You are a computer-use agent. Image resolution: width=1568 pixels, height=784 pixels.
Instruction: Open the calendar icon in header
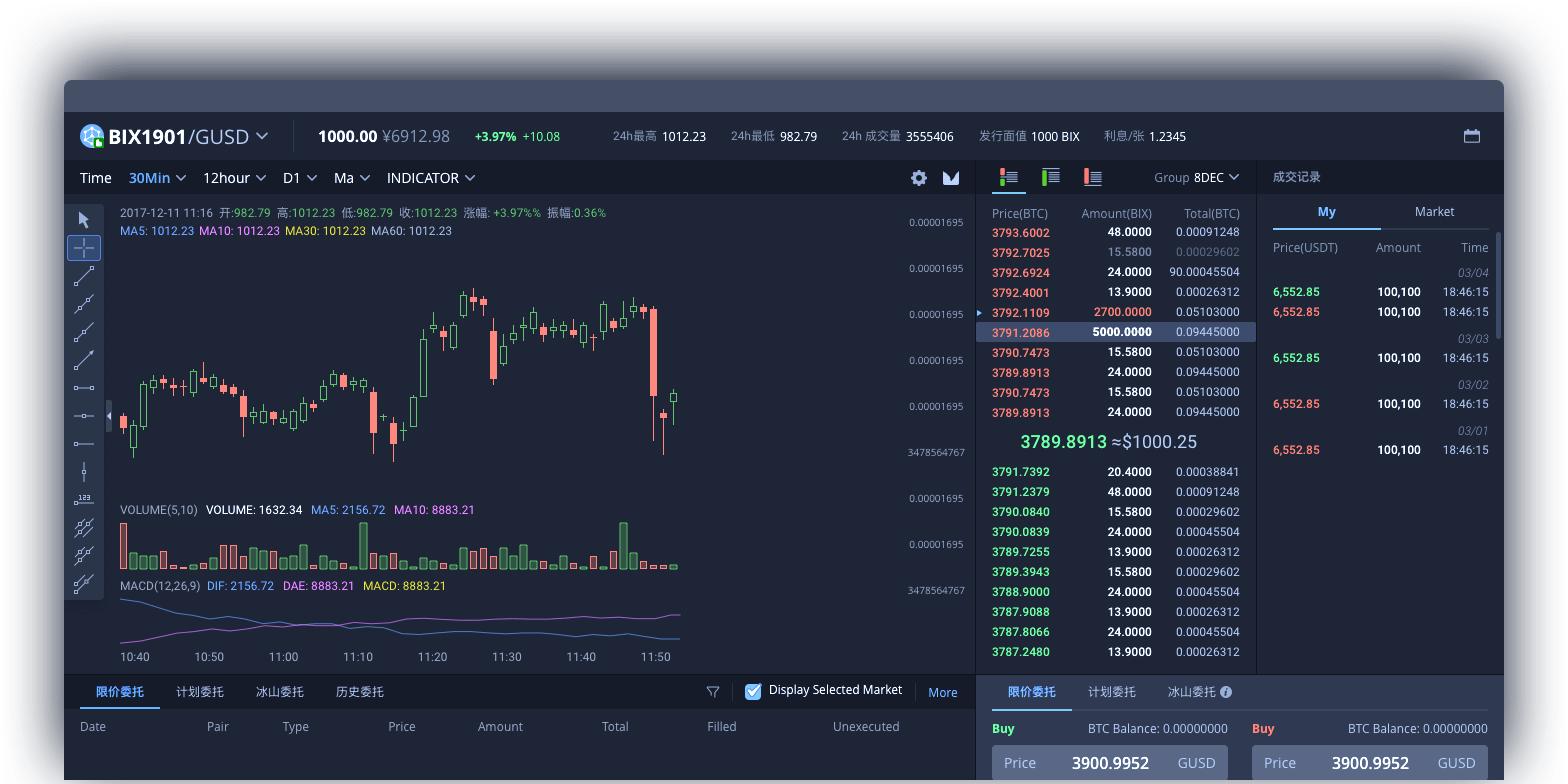(1472, 136)
